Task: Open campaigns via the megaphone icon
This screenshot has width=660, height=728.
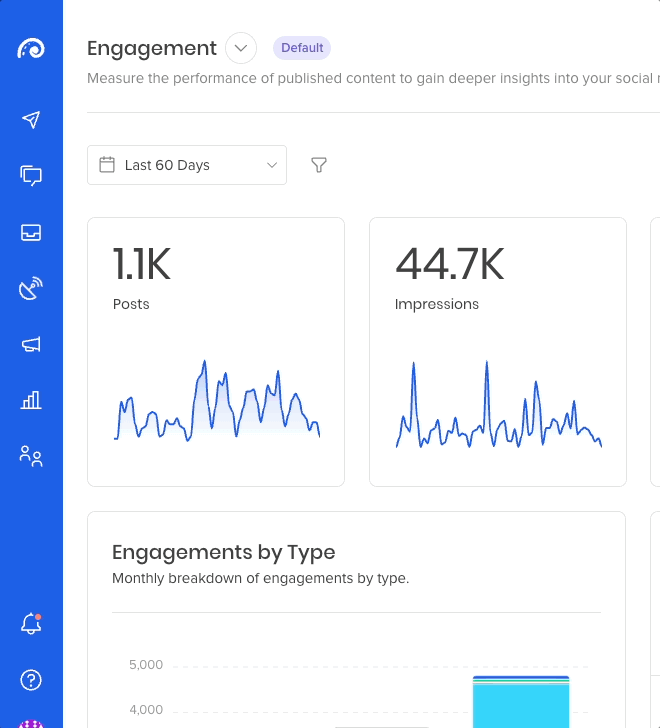Action: 31,345
